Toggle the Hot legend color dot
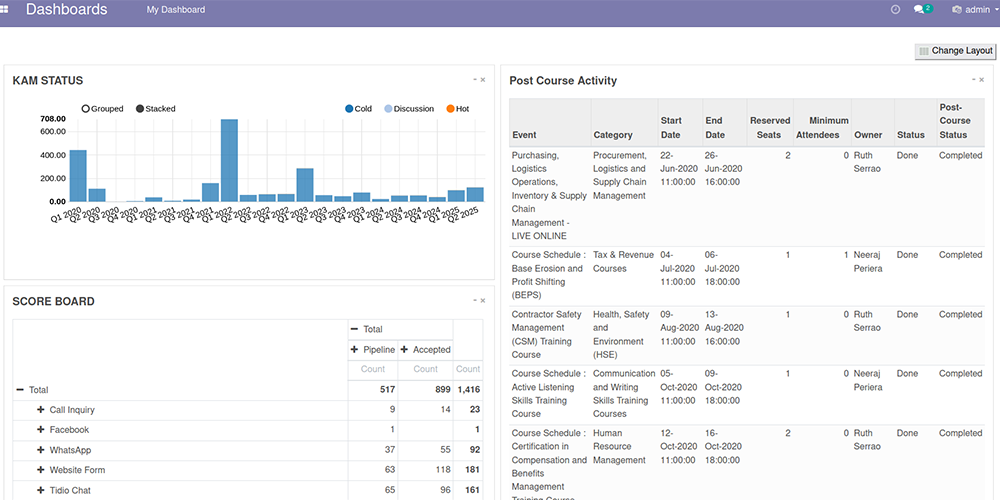 coord(450,108)
